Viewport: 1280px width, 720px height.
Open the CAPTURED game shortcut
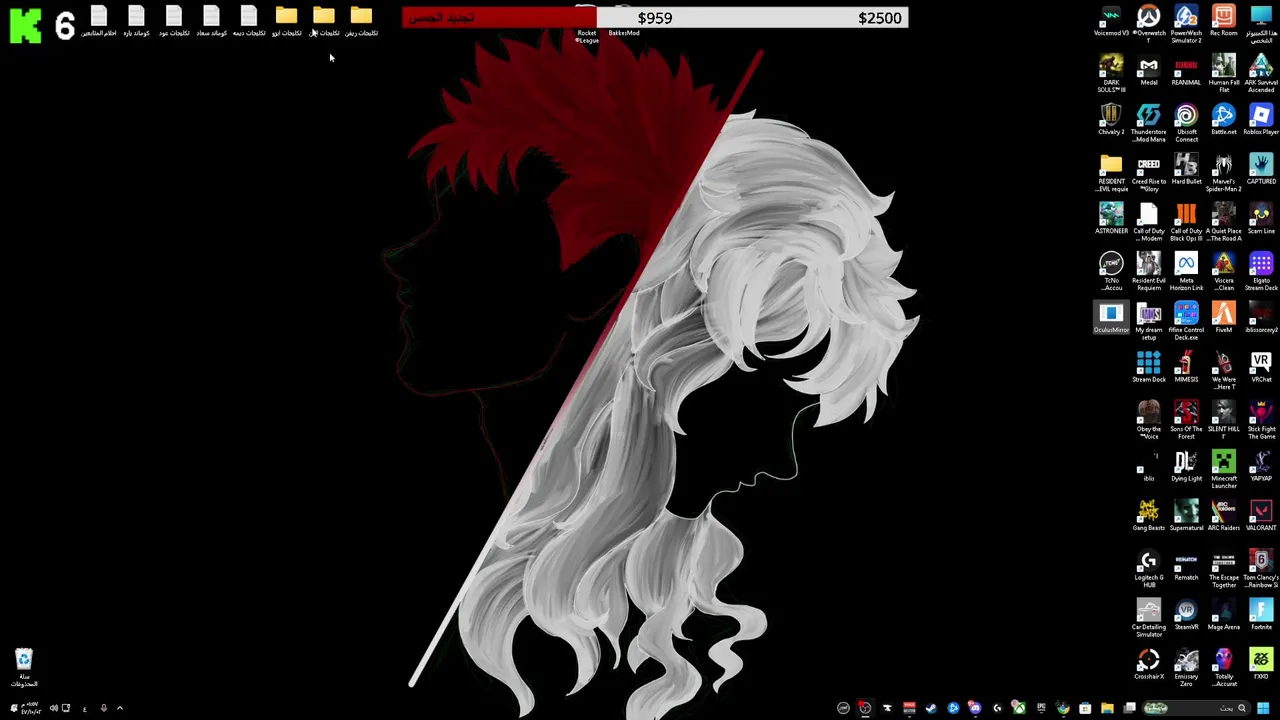pyautogui.click(x=1261, y=170)
